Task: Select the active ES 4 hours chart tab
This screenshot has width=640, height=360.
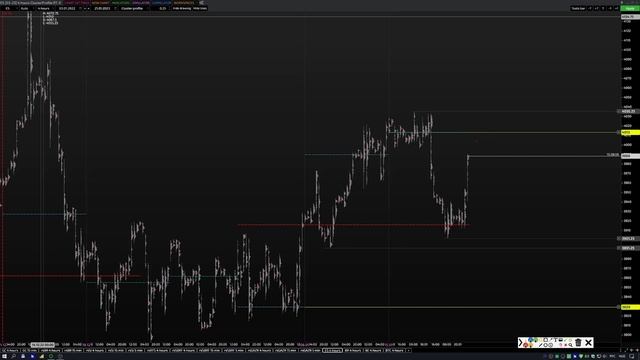Action: (332, 350)
